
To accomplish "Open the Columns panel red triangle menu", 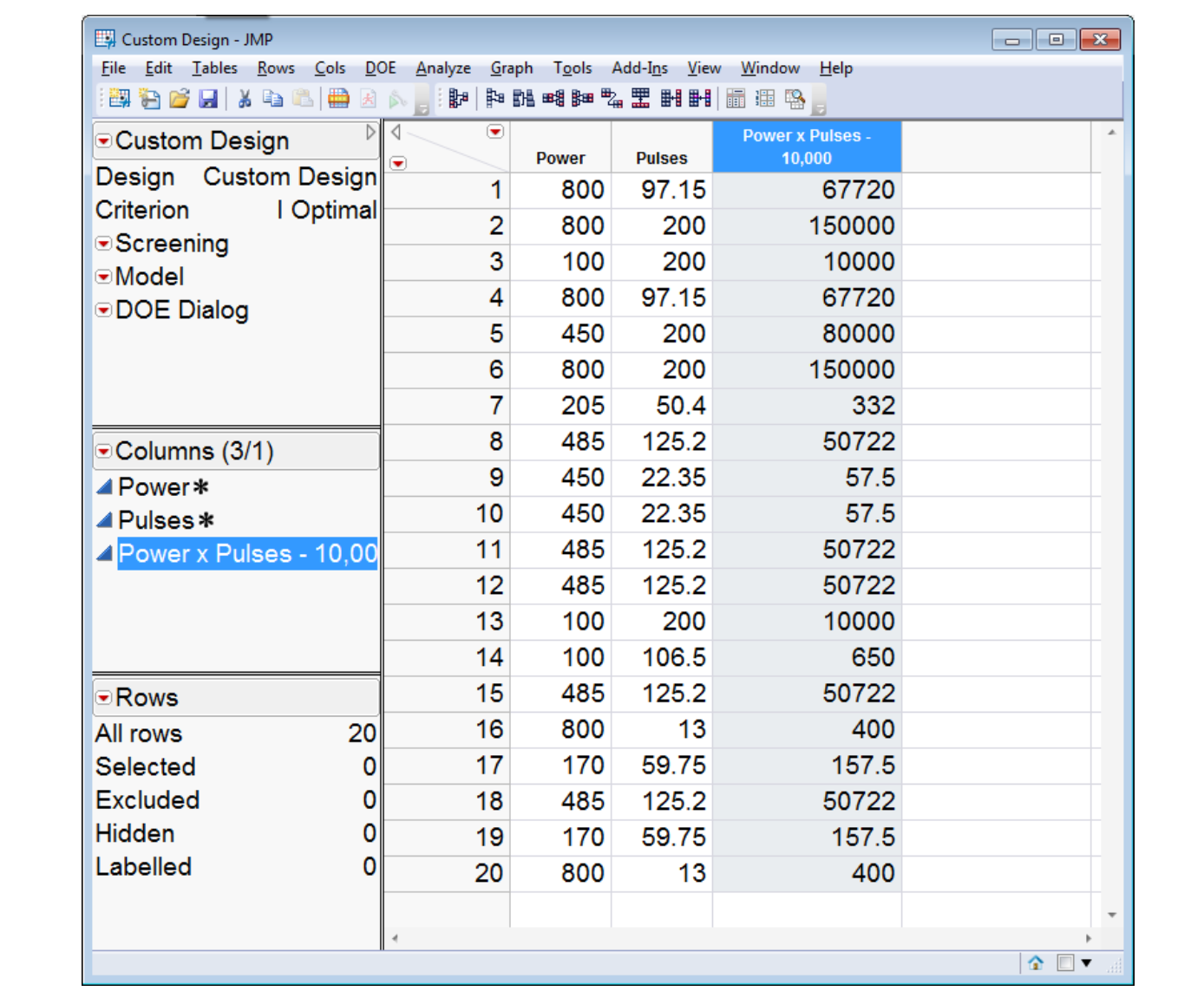I will coord(104,452).
